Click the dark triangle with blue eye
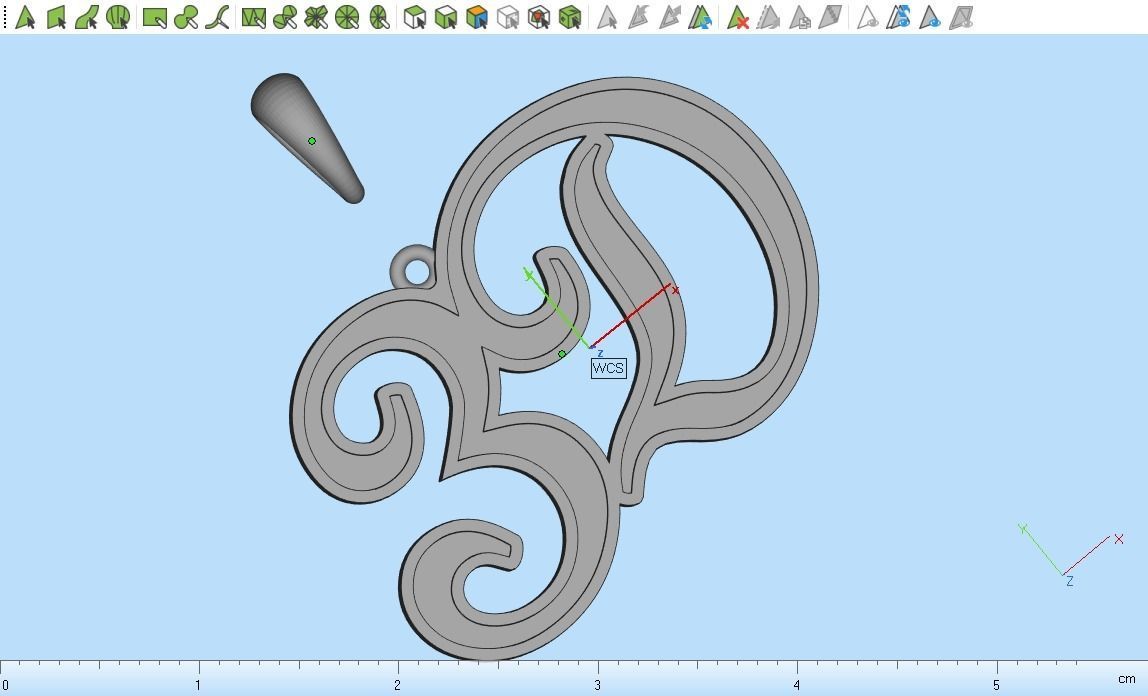 point(930,17)
